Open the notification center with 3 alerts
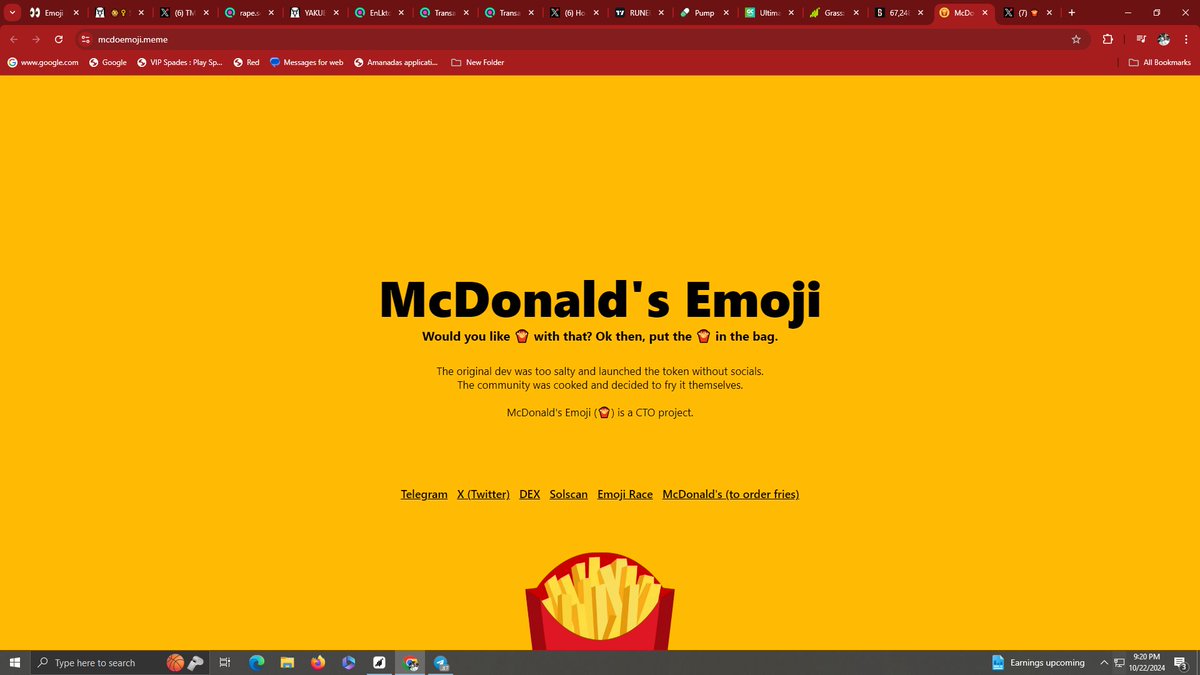Screen dimensions: 1200x675 click(x=1180, y=662)
